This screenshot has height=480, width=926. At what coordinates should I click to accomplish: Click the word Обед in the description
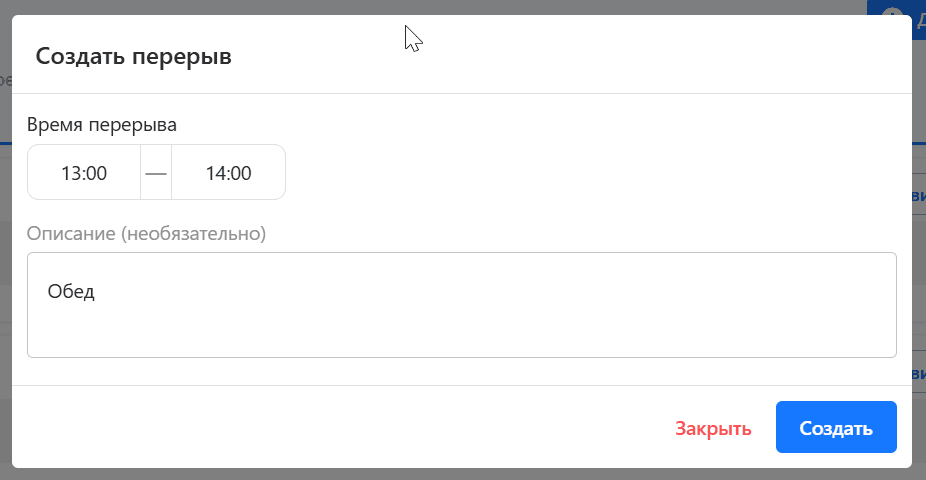click(71, 292)
